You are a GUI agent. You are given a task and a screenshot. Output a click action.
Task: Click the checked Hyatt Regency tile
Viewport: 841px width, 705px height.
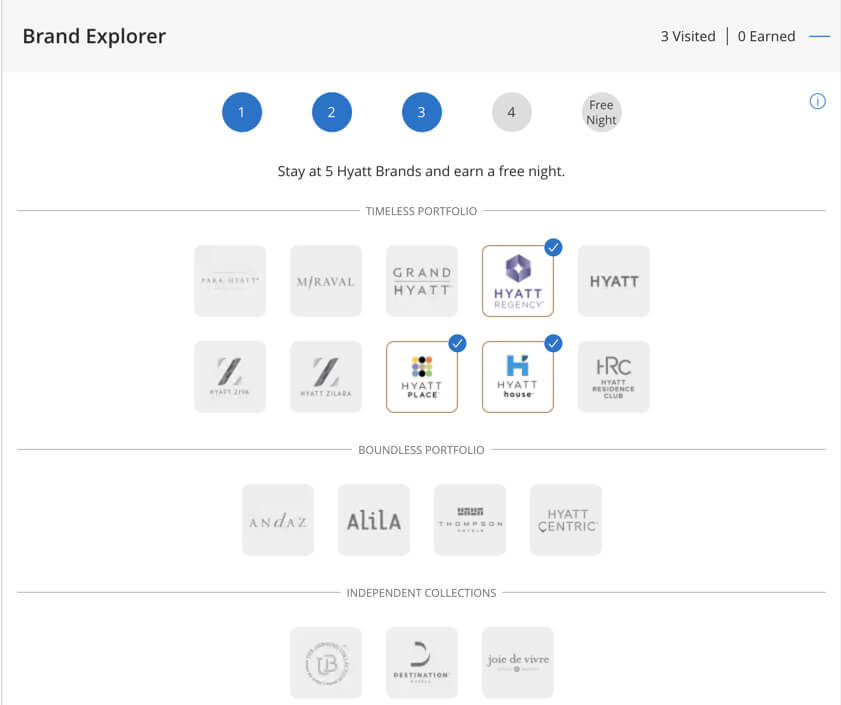click(x=518, y=281)
